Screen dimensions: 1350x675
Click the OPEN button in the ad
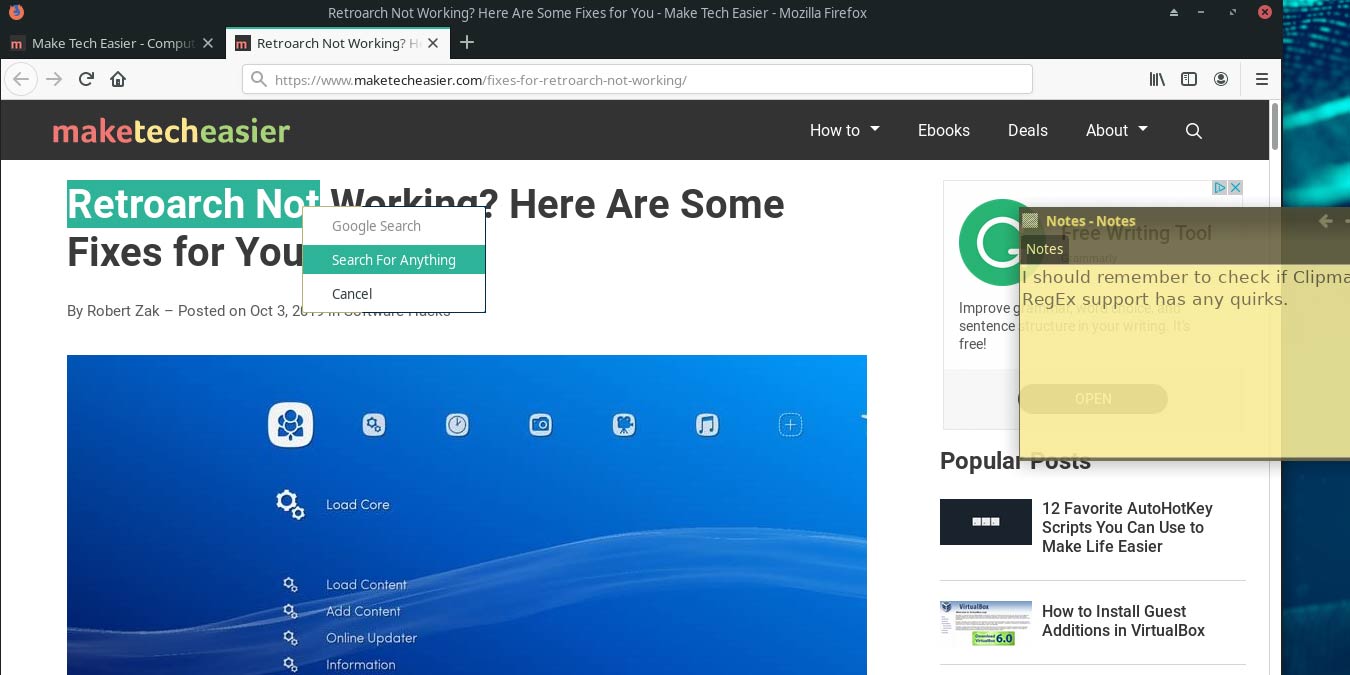tap(1093, 399)
